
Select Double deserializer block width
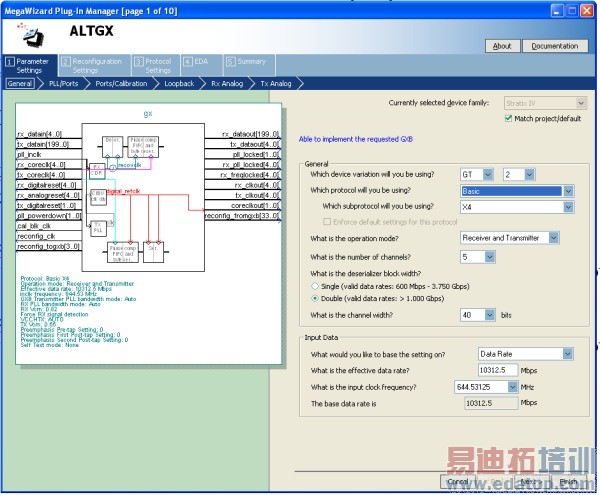(315, 299)
